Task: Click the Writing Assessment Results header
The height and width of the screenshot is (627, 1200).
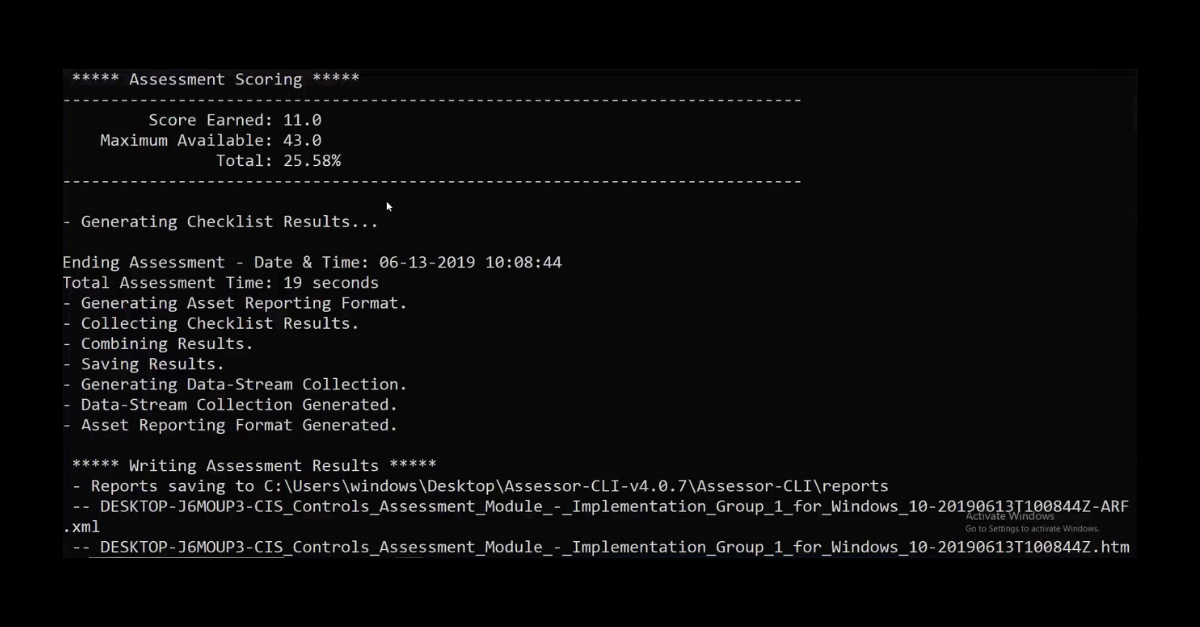Action: point(254,466)
